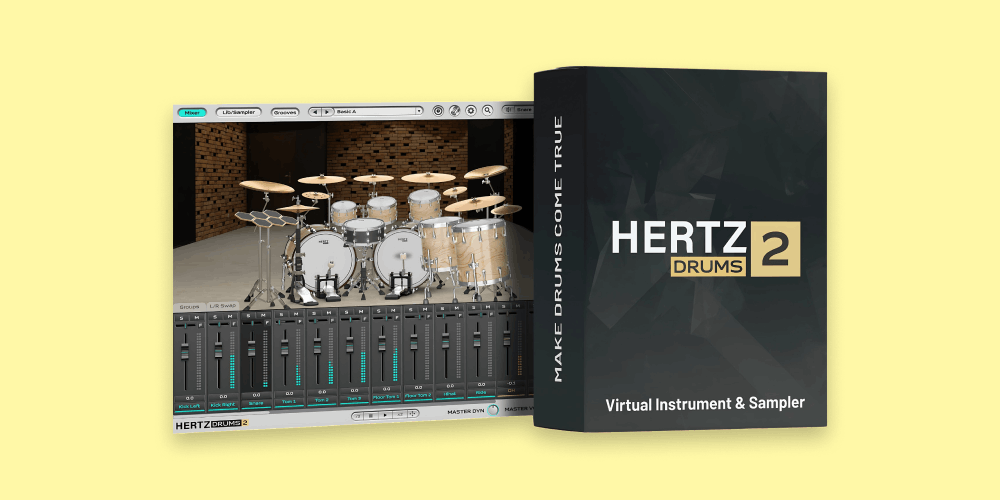Select the Groups tab above mixer

[189, 307]
